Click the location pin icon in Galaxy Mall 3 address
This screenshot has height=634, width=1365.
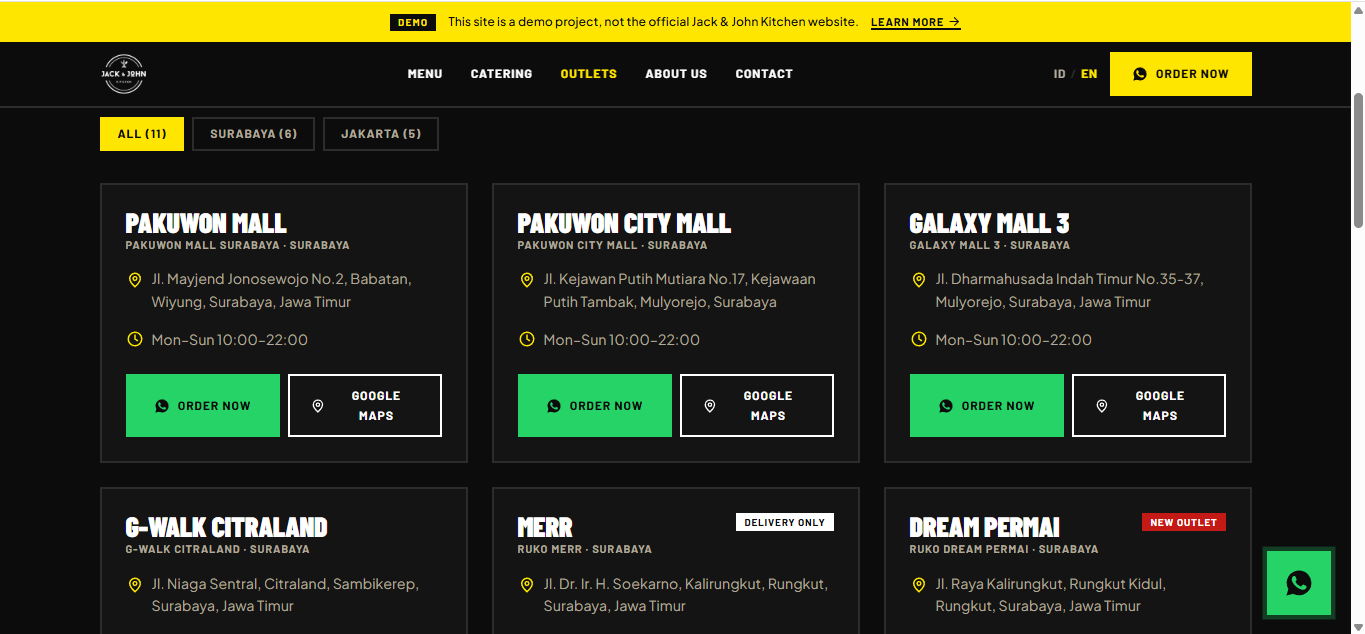919,280
